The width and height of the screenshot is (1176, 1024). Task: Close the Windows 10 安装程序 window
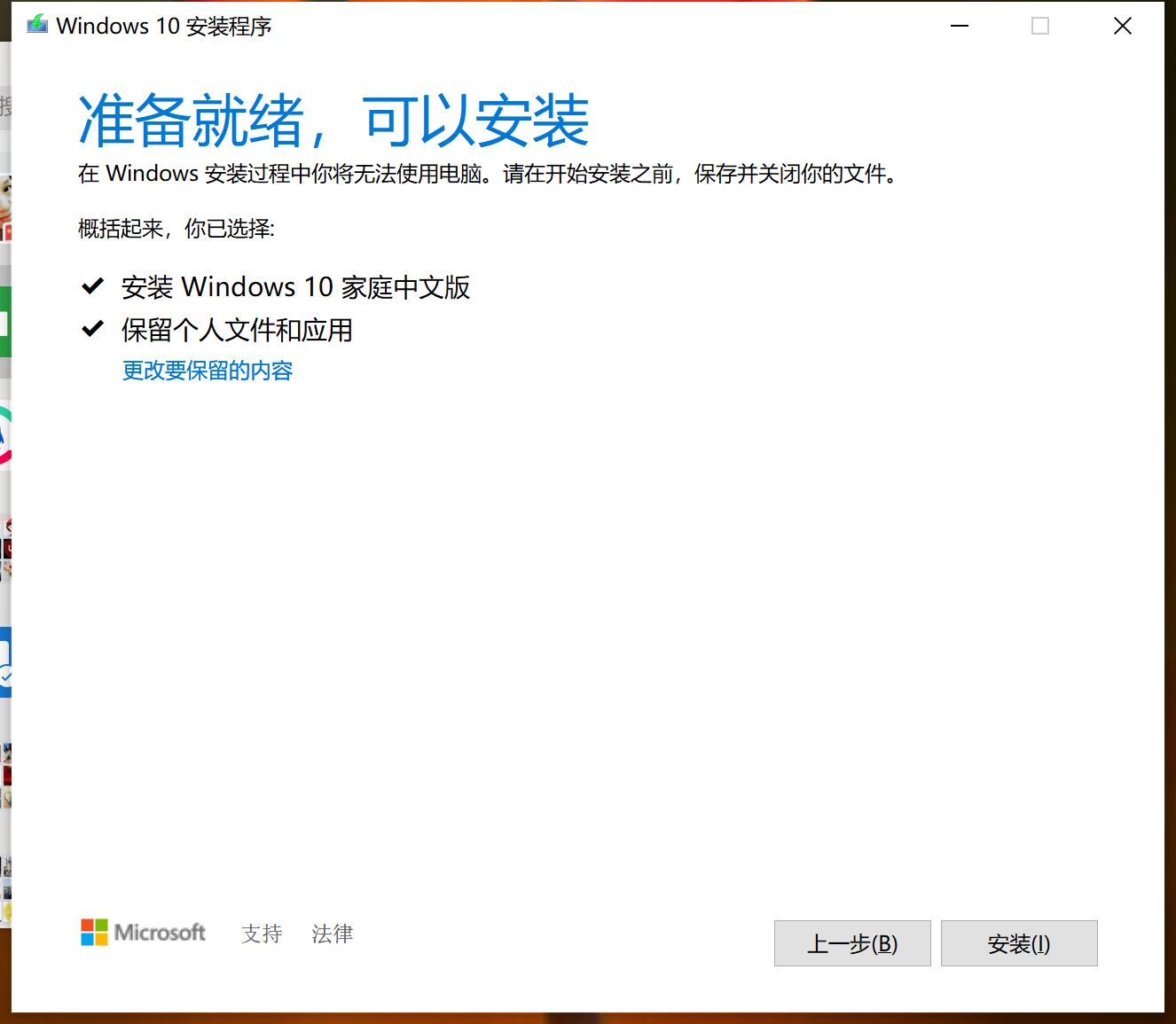click(1122, 26)
